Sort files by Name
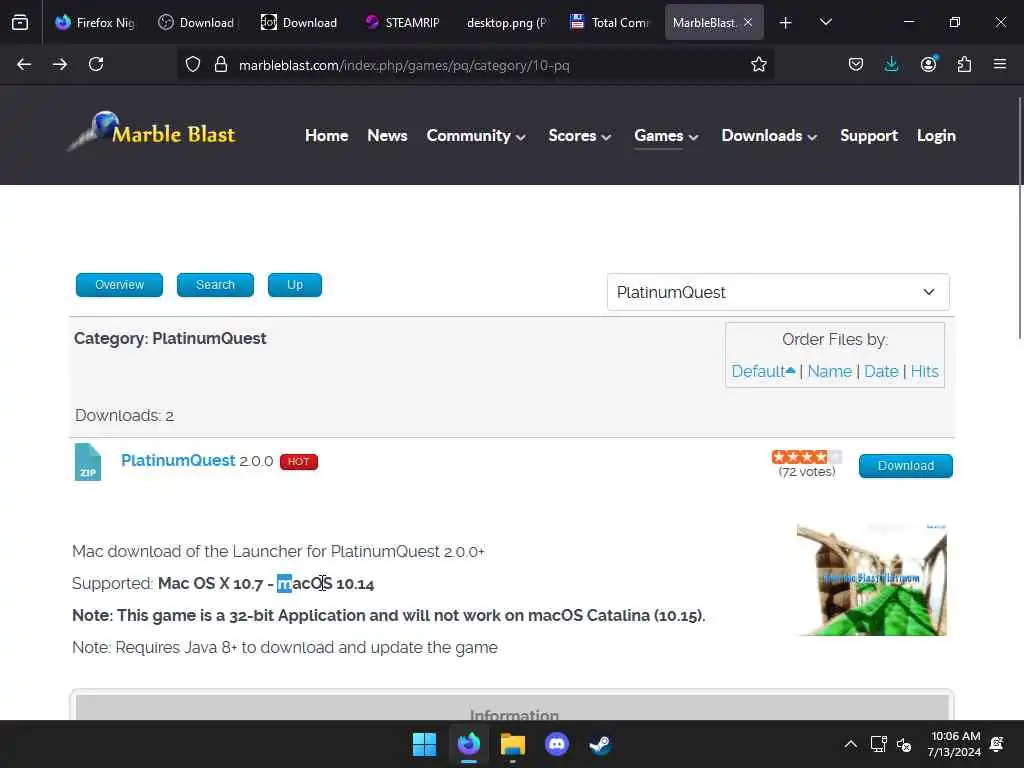 pyautogui.click(x=829, y=371)
